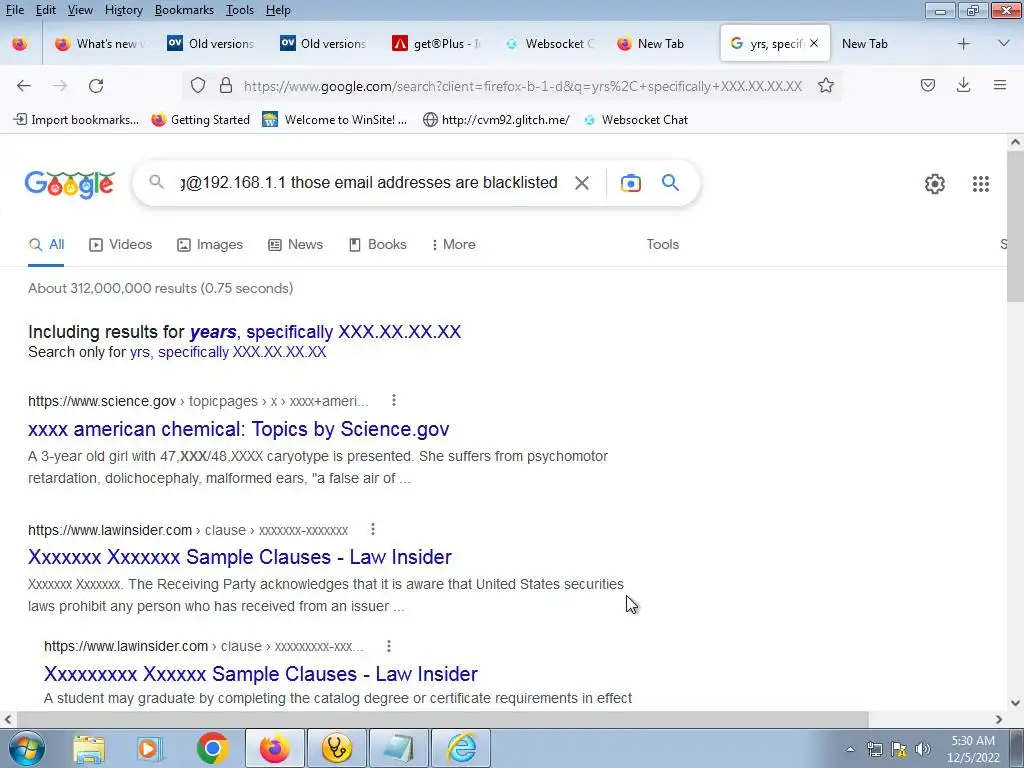
Task: Open Chrome from taskbar
Action: tap(212, 748)
